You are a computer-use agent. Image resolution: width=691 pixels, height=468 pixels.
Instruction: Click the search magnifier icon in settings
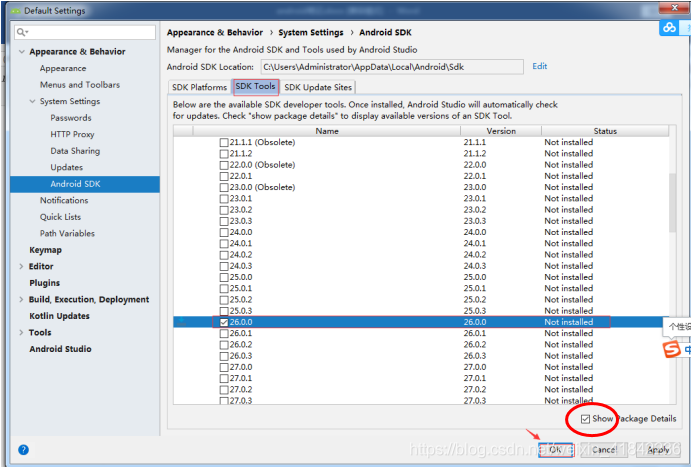tap(22, 32)
